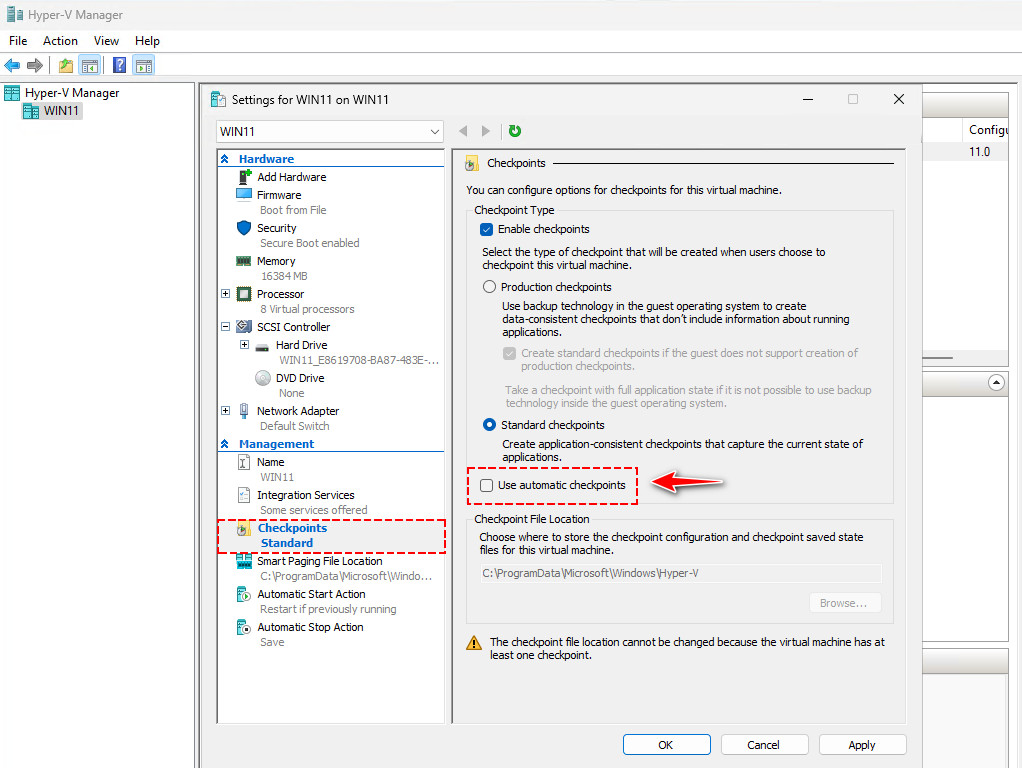Viewport: 1022px width, 768px height.
Task: Collapse the SCSI Controller node
Action: pos(226,327)
